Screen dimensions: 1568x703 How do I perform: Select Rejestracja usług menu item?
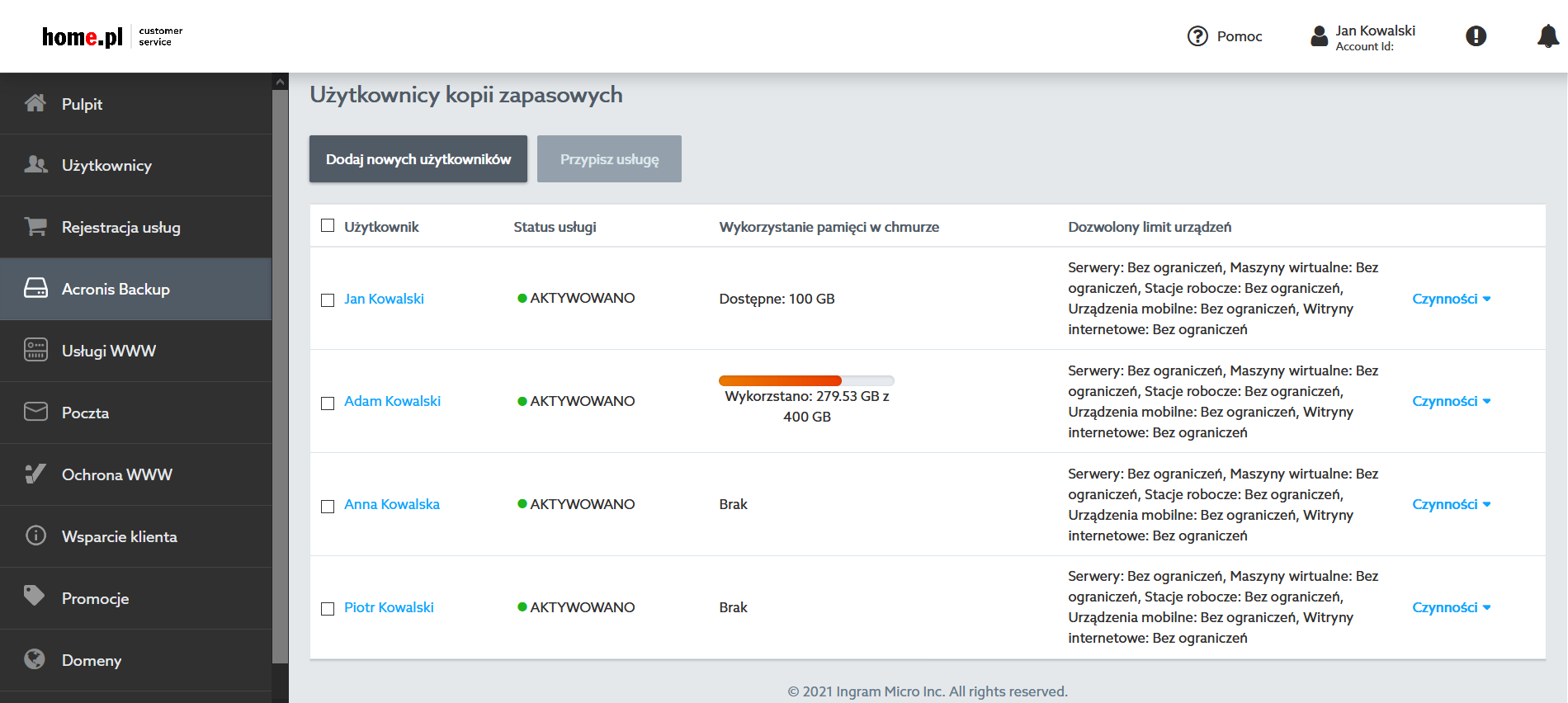coord(136,227)
